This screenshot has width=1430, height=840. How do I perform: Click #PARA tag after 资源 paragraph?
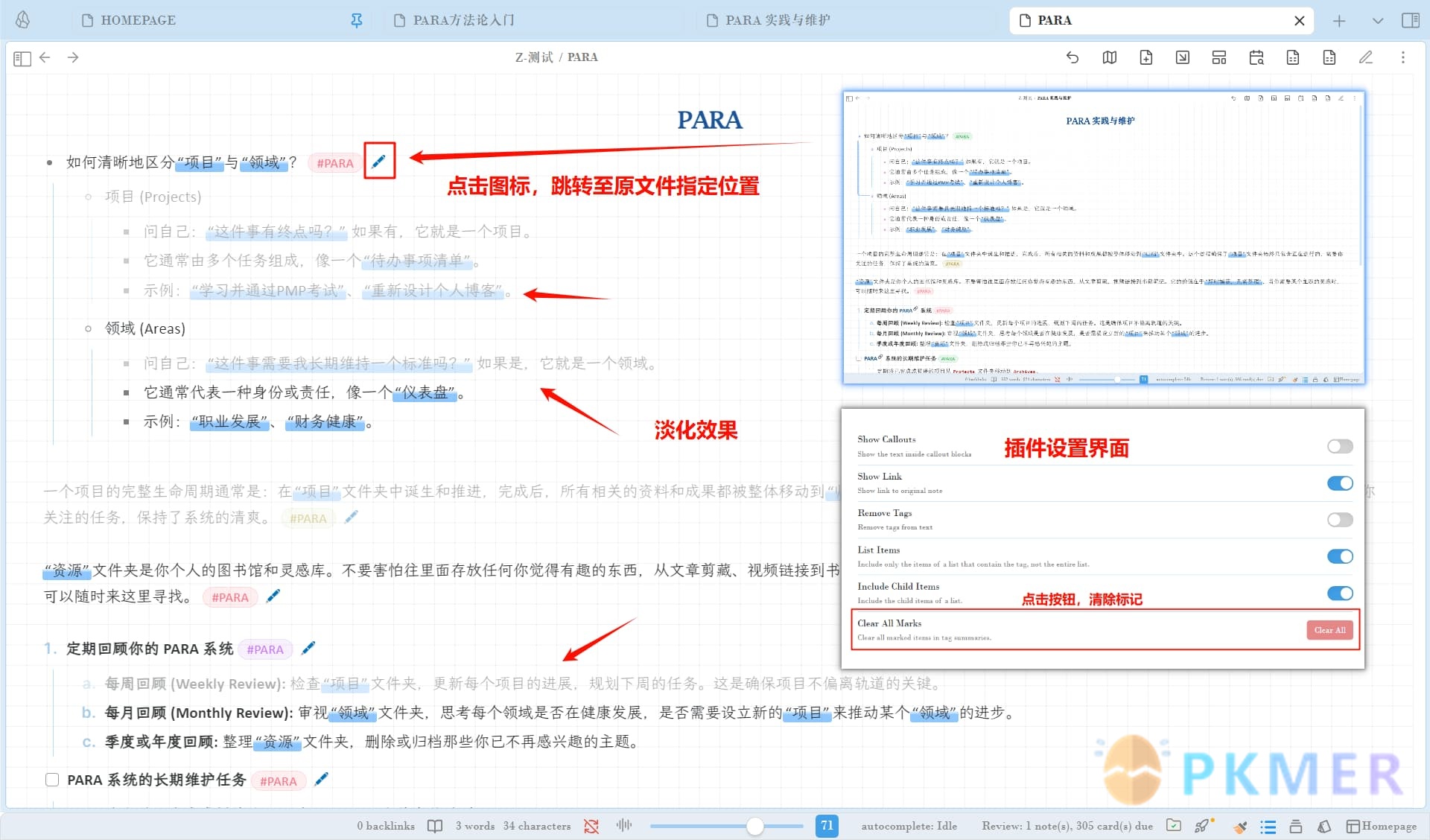230,597
